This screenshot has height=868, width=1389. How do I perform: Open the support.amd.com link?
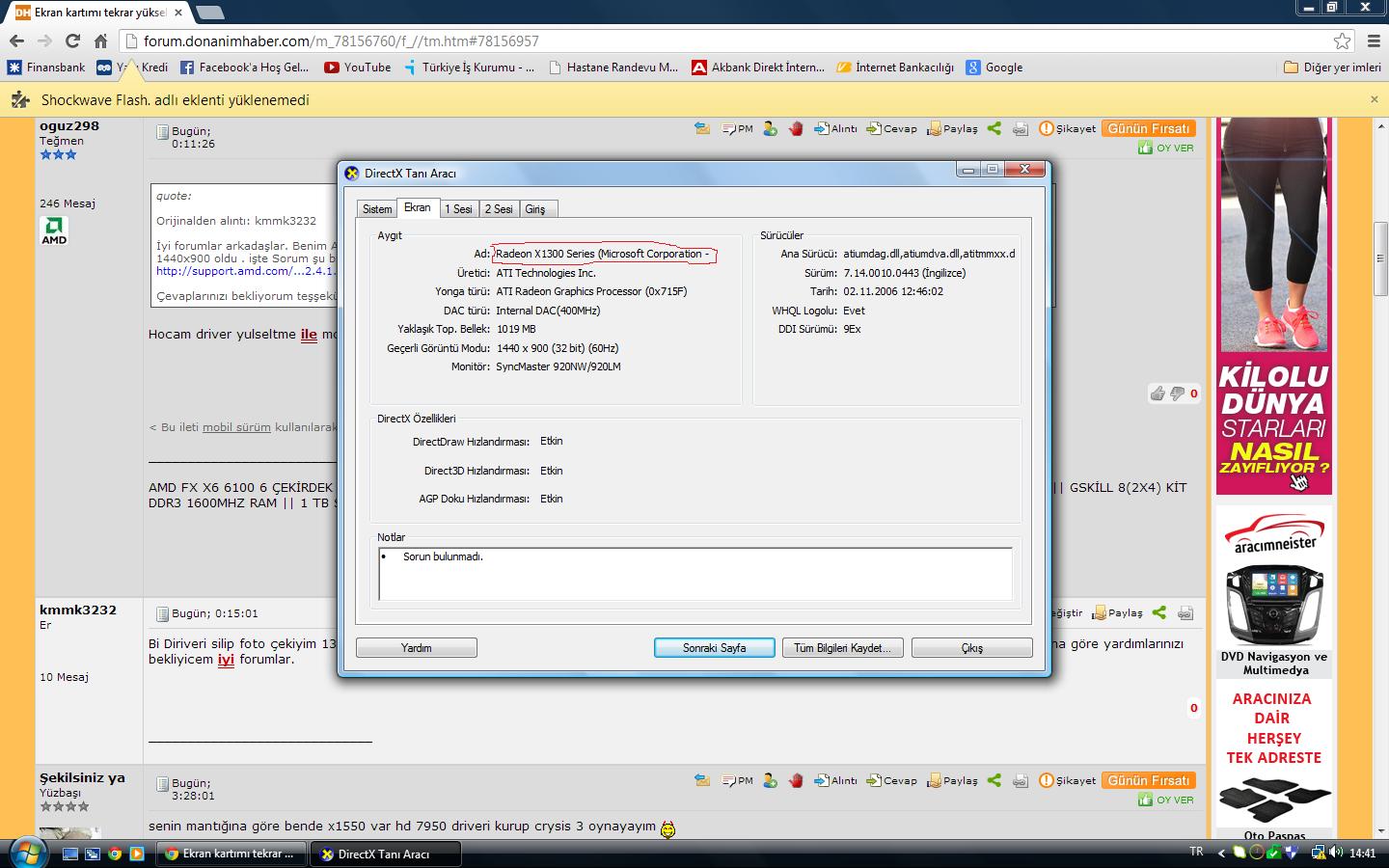247,271
